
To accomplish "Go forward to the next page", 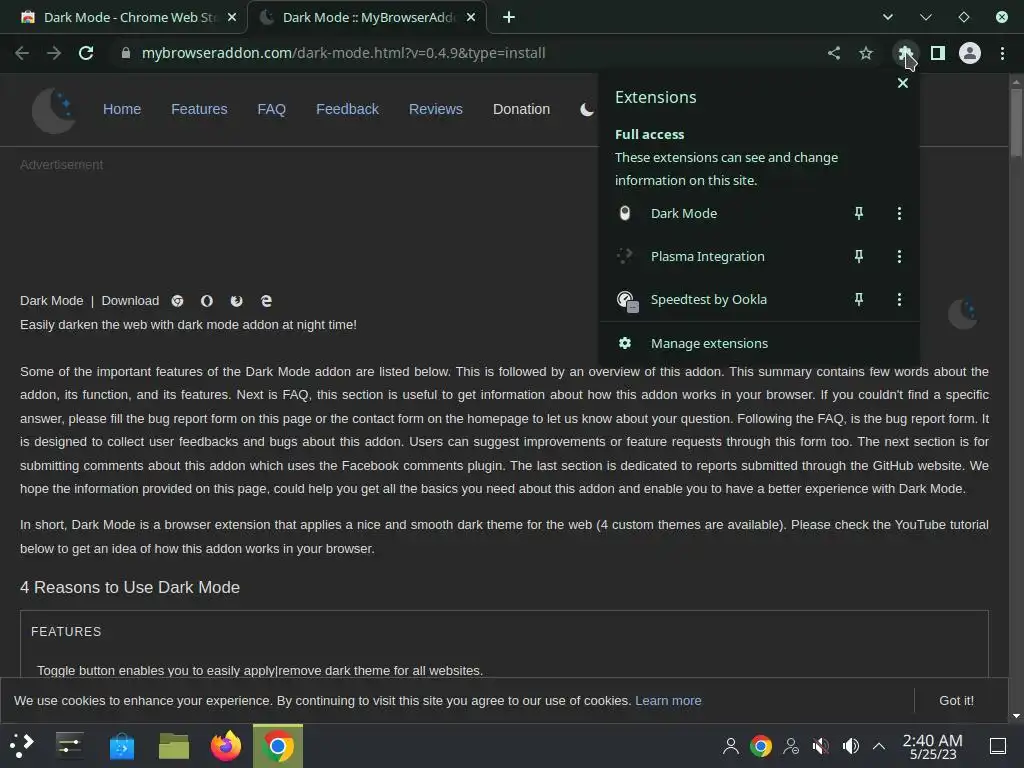I will pyautogui.click(x=54, y=53).
